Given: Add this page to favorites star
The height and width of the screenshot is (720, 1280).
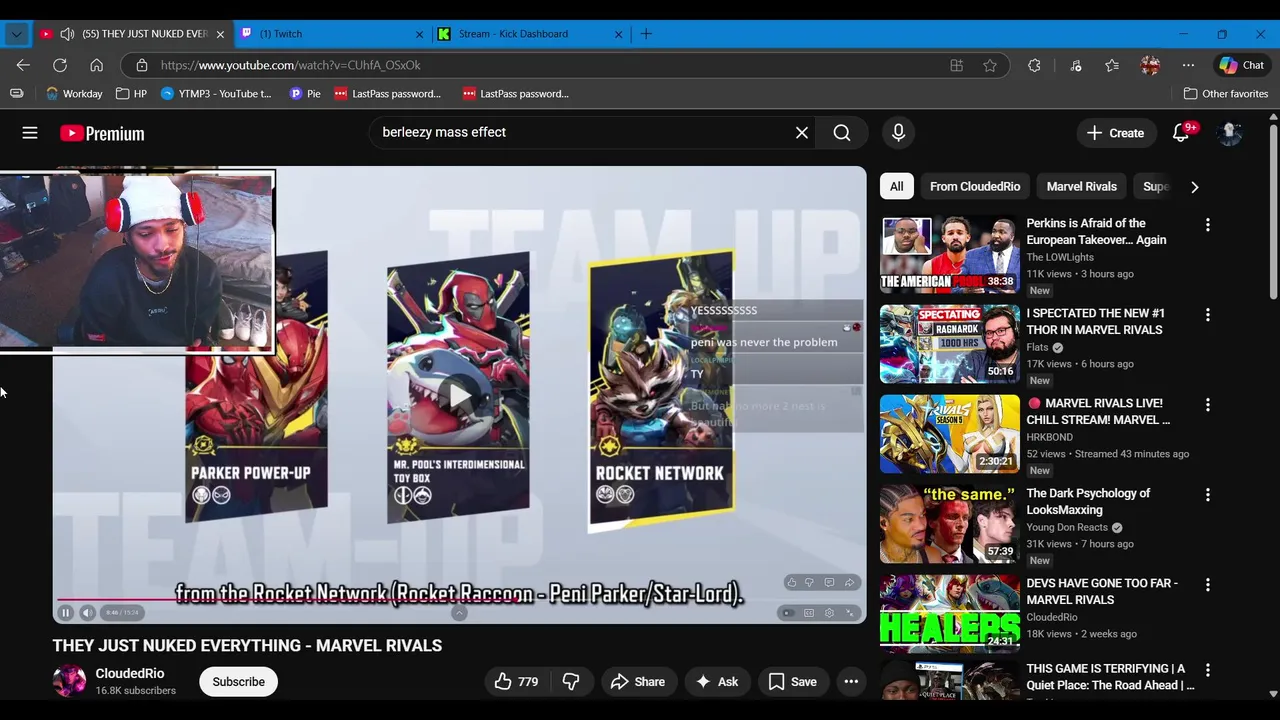Looking at the screenshot, I should [x=990, y=65].
